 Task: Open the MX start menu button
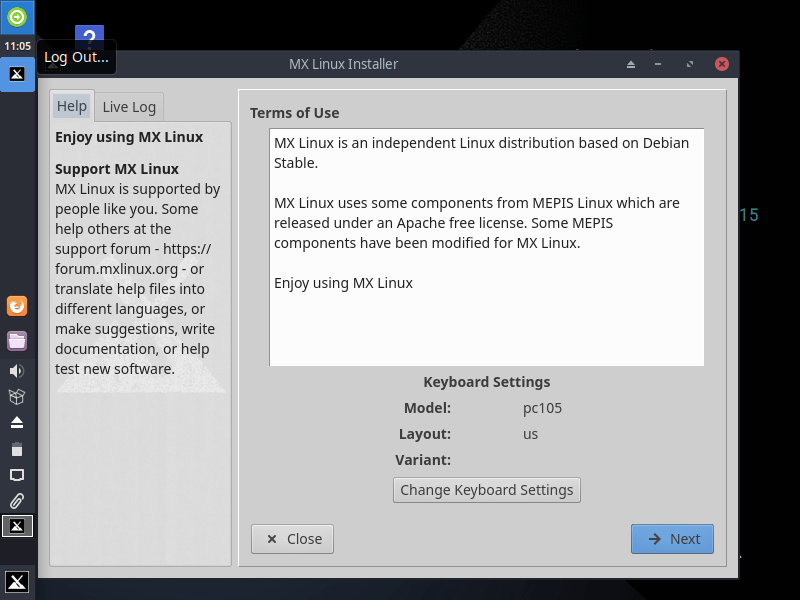pyautogui.click(x=17, y=582)
